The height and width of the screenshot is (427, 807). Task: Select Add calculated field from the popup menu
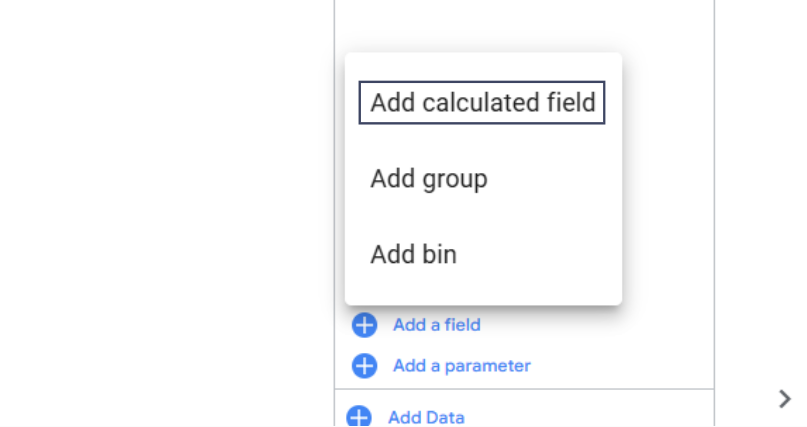[x=482, y=102]
